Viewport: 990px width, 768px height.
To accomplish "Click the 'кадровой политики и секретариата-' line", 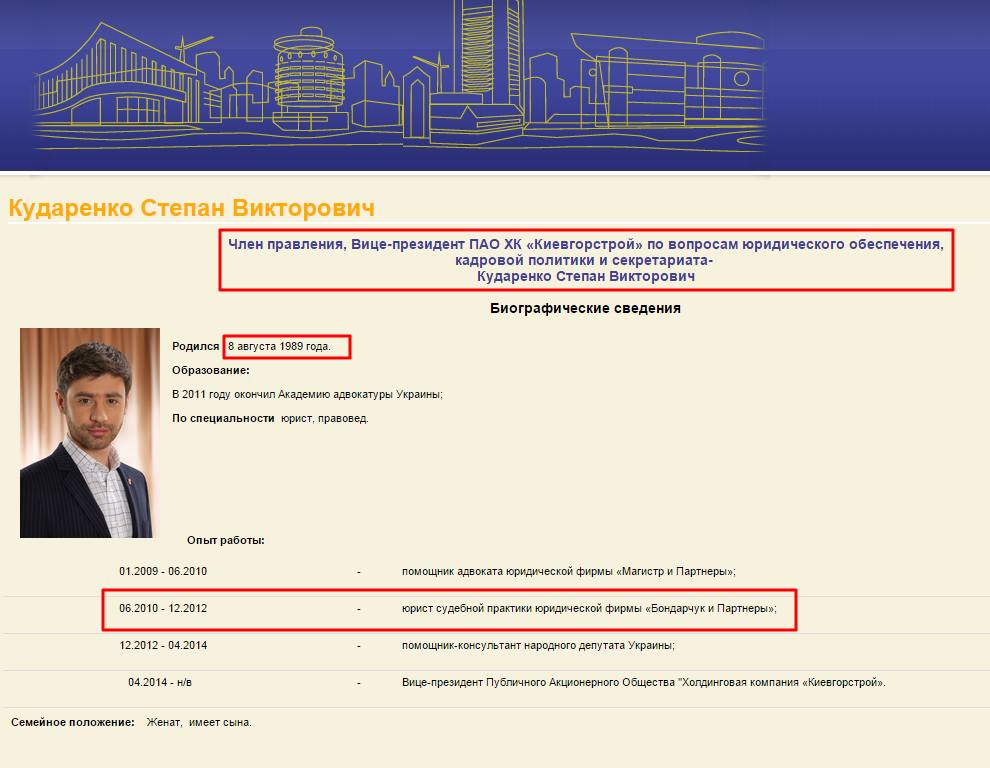I will (584, 260).
